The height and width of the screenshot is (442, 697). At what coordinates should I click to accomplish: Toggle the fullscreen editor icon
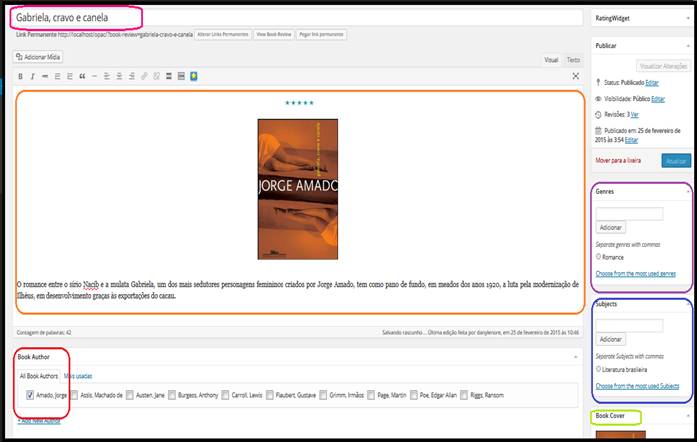click(x=575, y=76)
